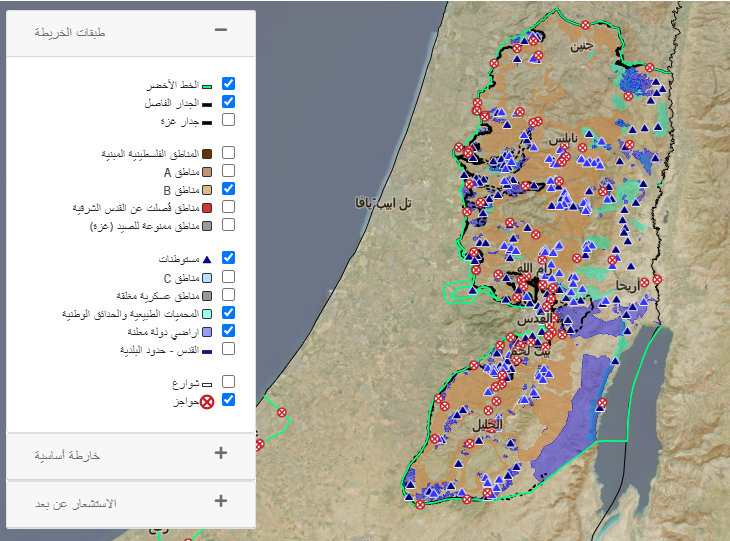Enable the شوارع roads layer checkbox
This screenshot has width=730, height=541.
point(228,382)
